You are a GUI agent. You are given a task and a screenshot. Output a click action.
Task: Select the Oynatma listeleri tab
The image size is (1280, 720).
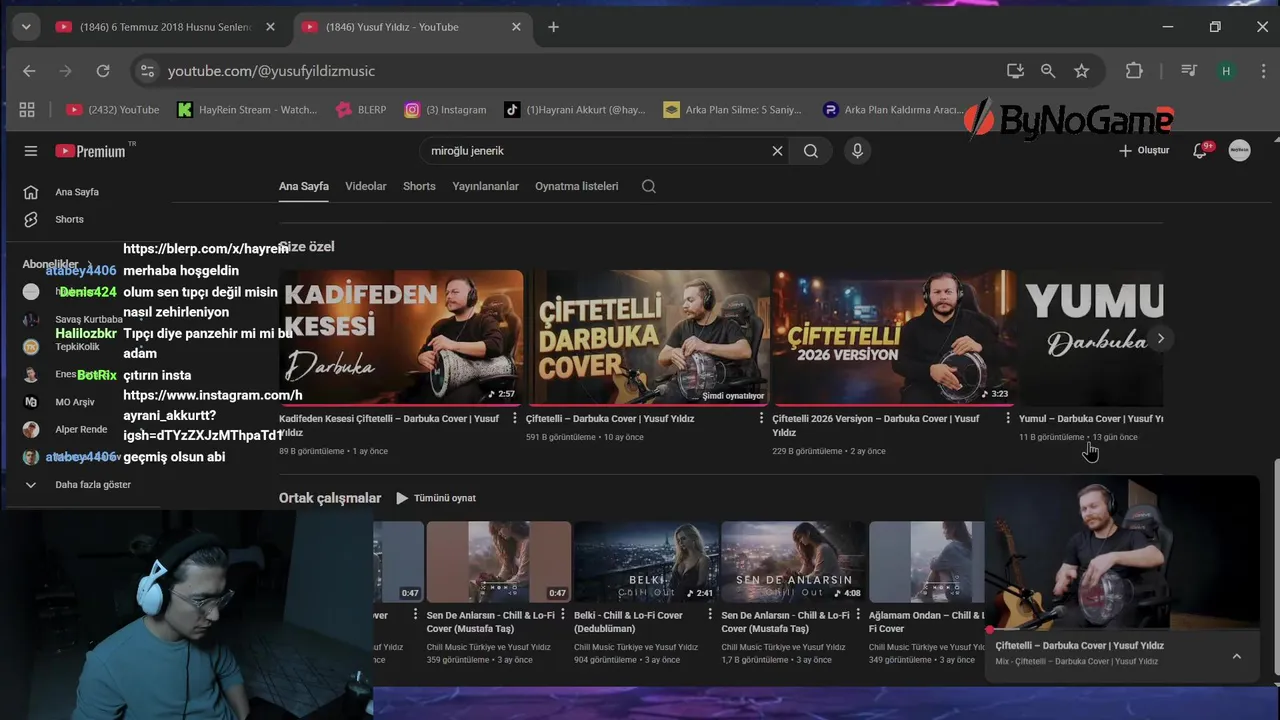pyautogui.click(x=577, y=186)
